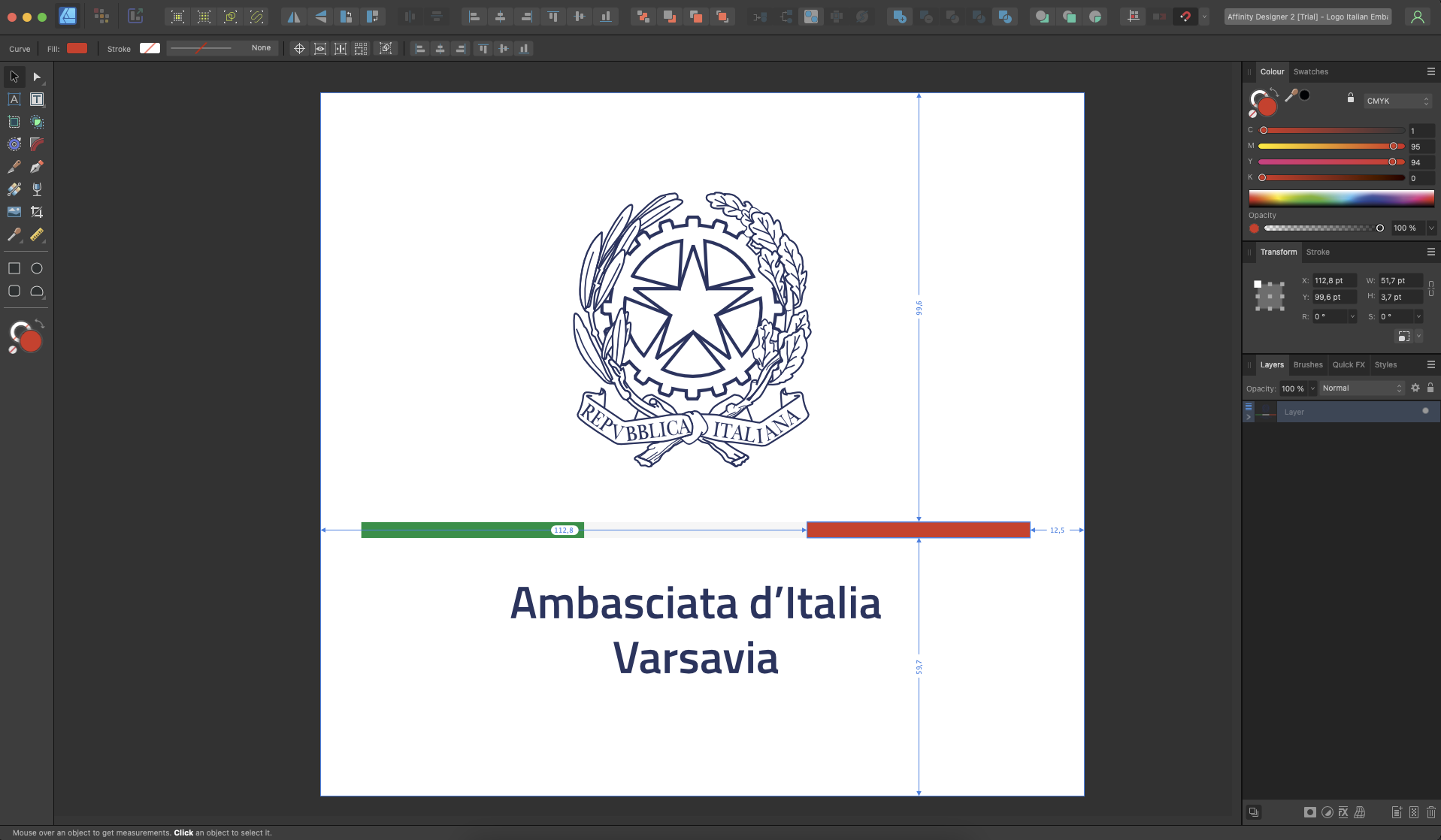Toggle the force pixel alignment button
Screen dimensions: 1441x840
[1134, 17]
